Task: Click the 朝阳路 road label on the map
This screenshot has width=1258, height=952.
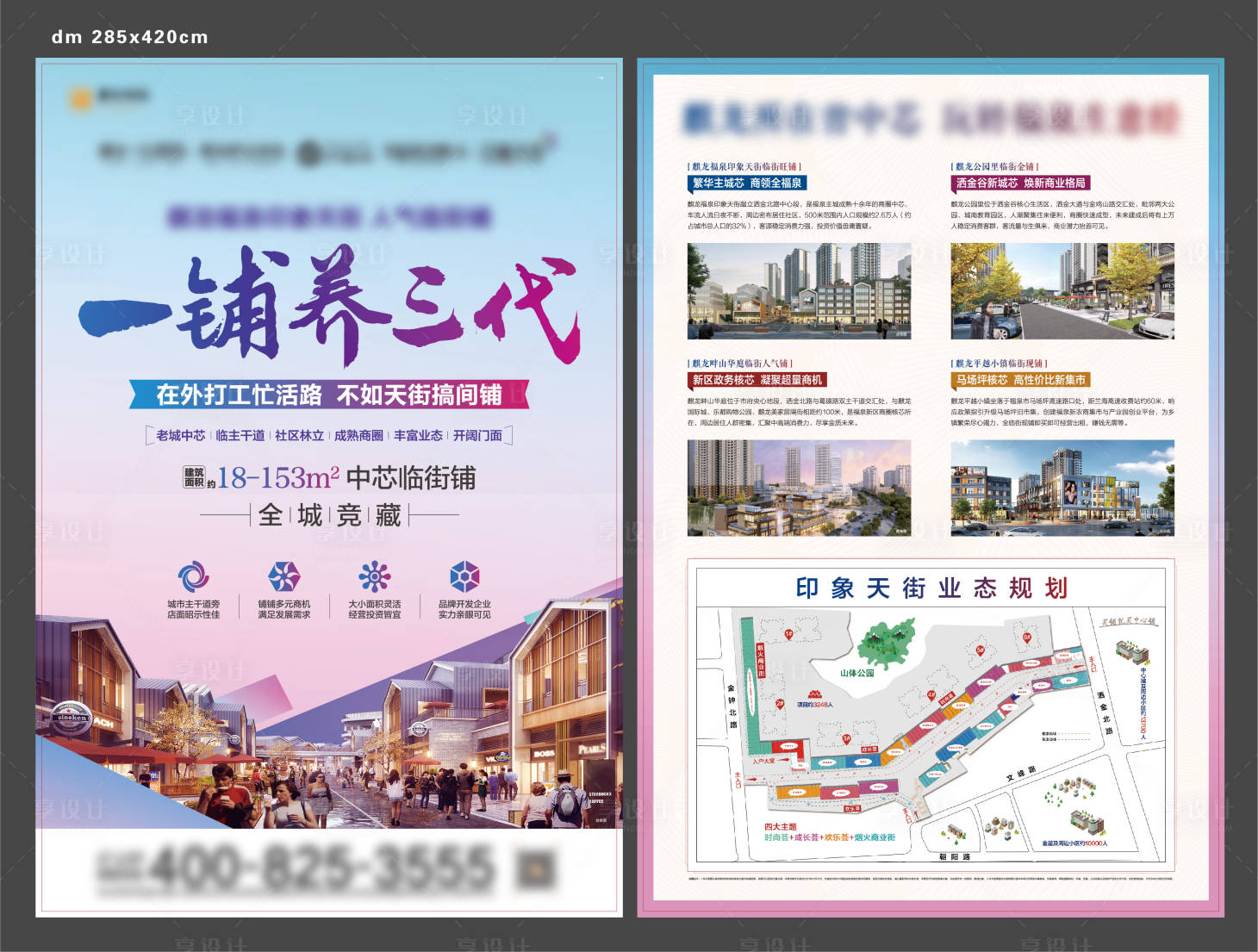Action: point(955,857)
